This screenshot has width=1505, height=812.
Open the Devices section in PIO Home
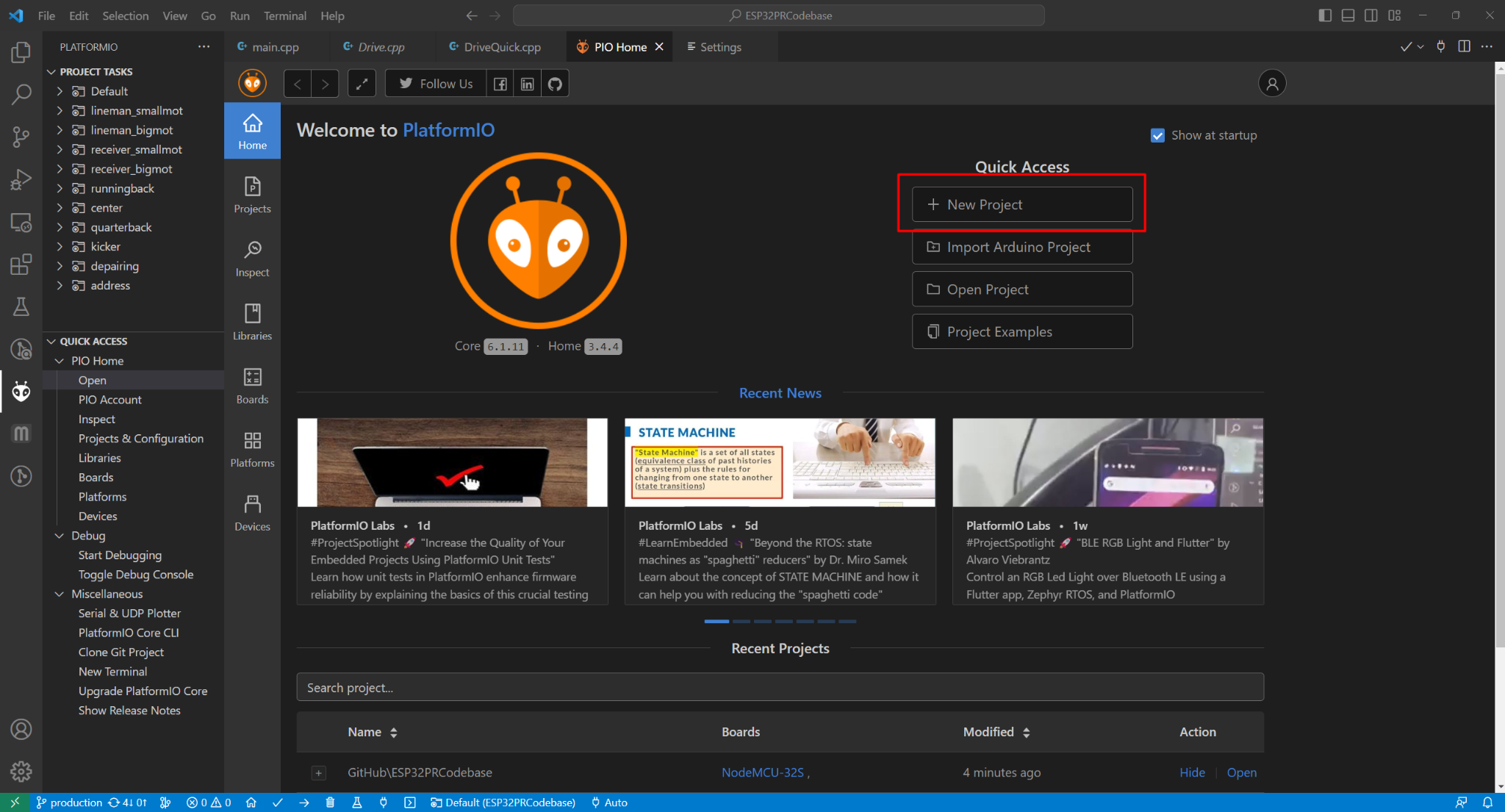(252, 513)
